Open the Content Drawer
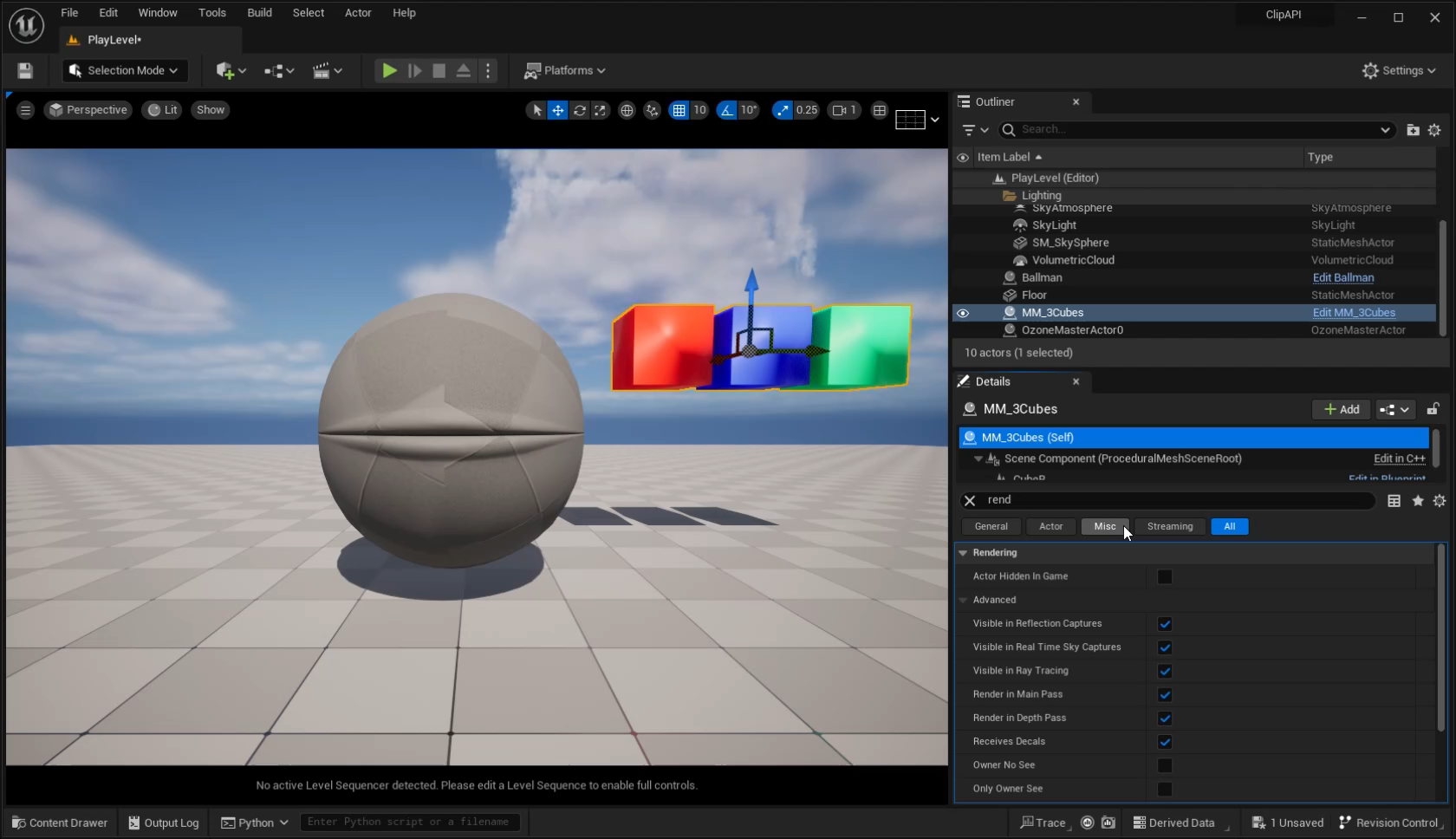Image resolution: width=1456 pixels, height=839 pixels. 60,823
